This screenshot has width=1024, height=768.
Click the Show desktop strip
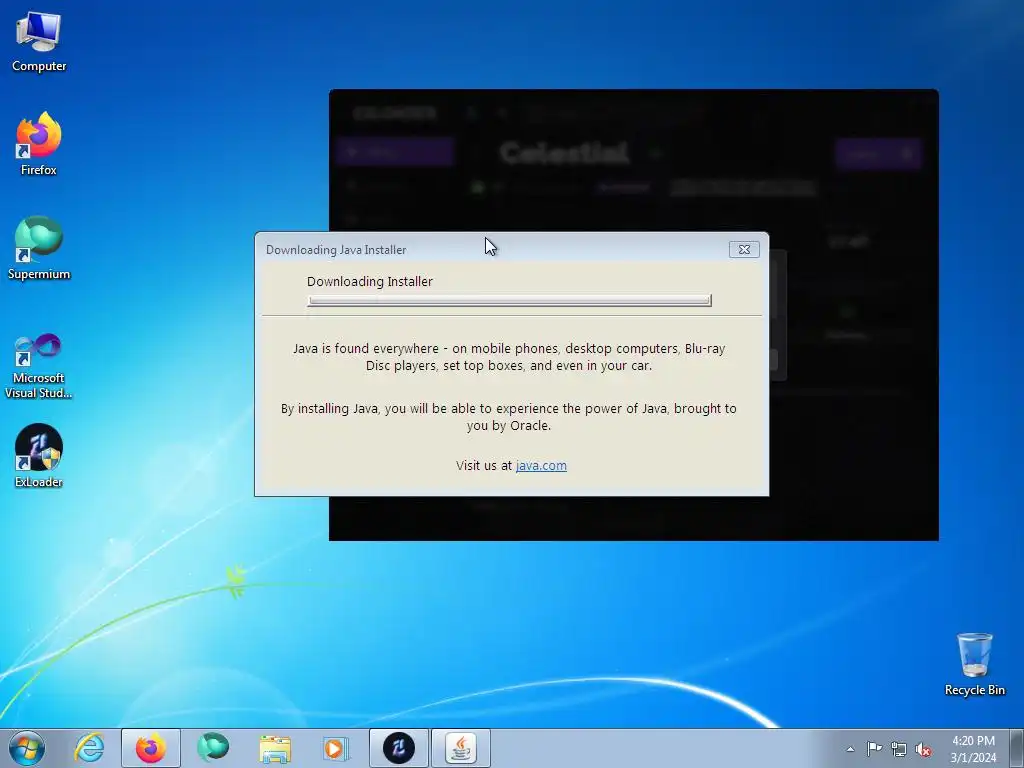[1017, 748]
